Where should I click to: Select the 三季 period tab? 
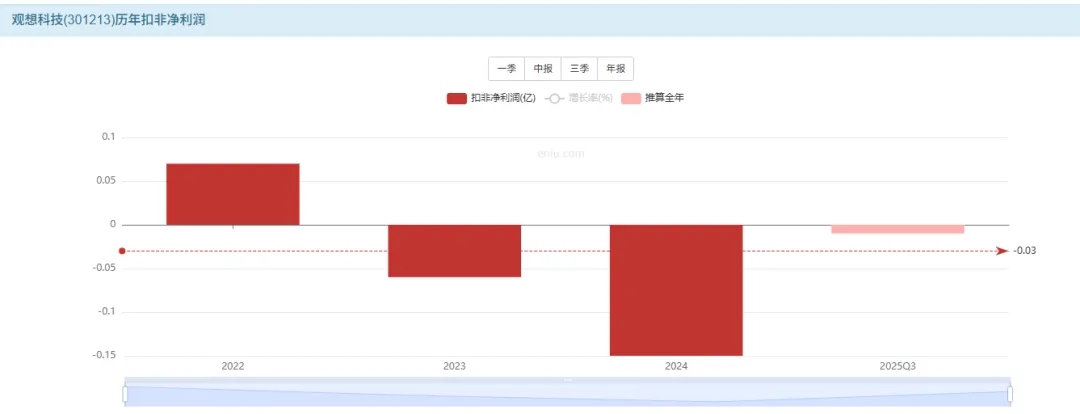(x=579, y=69)
